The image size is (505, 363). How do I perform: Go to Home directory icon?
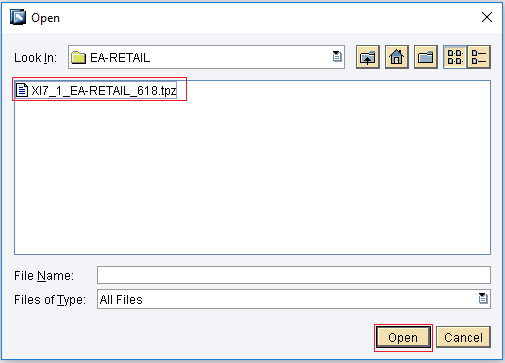tap(397, 57)
